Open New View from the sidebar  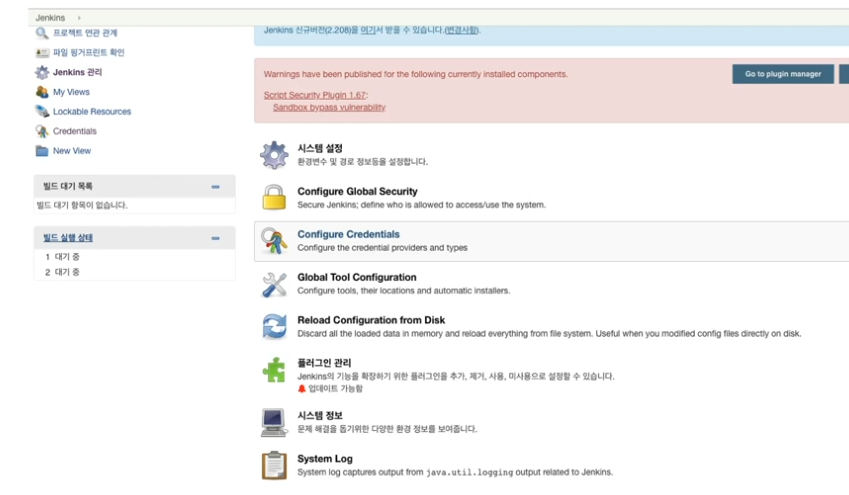[72, 151]
